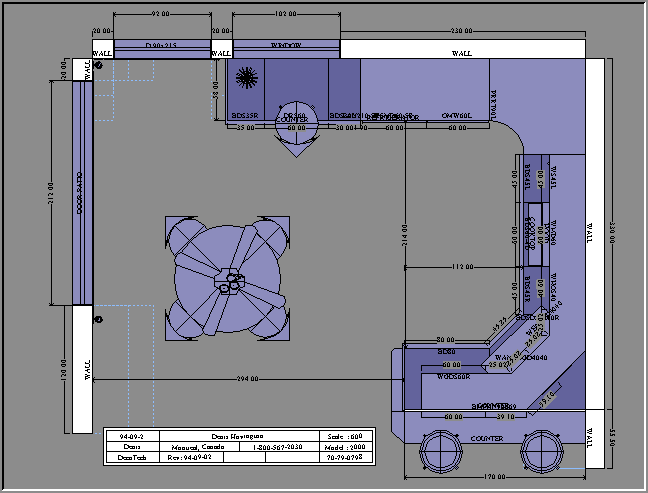Click the 35 00 dimension under BDS35R
The width and height of the screenshot is (648, 493).
coord(245,128)
